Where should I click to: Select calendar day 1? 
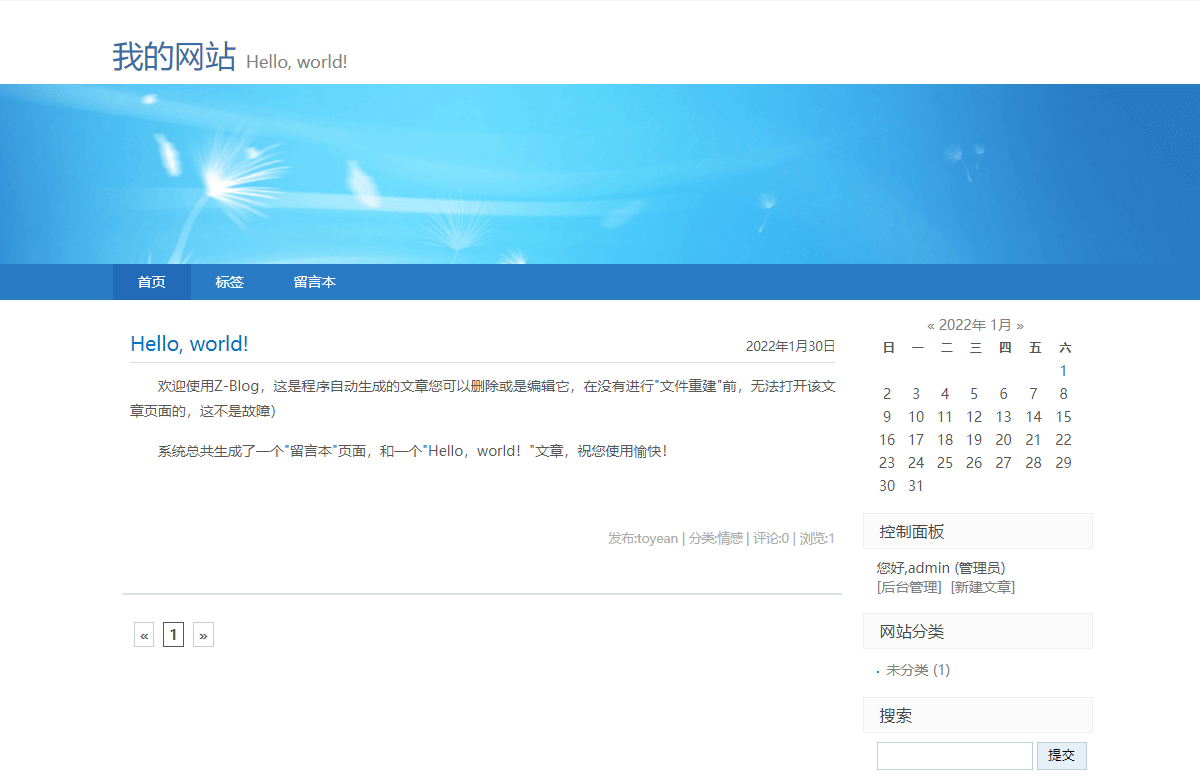click(1064, 371)
